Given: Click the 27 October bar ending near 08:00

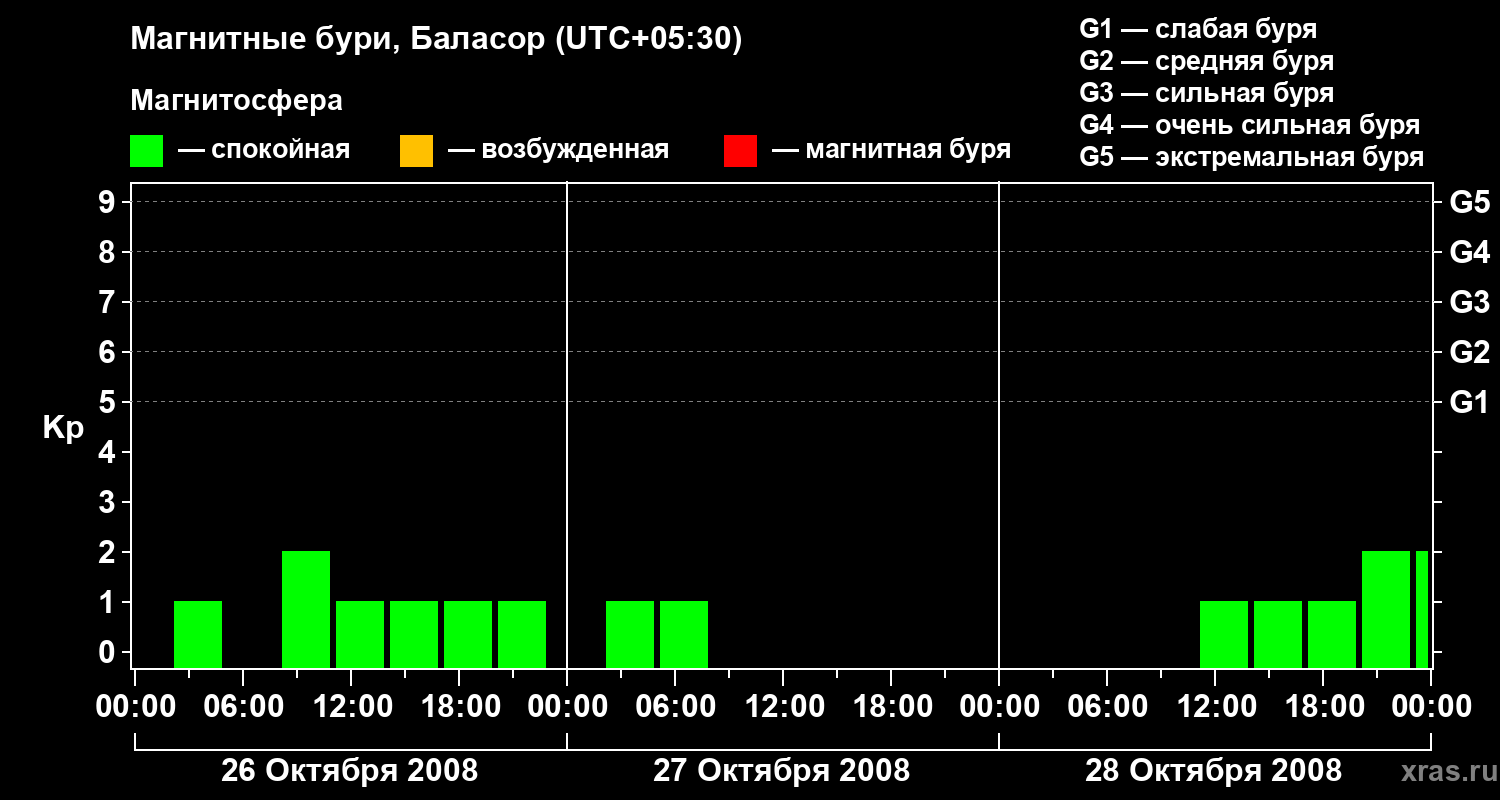Looking at the screenshot, I should point(684,634).
